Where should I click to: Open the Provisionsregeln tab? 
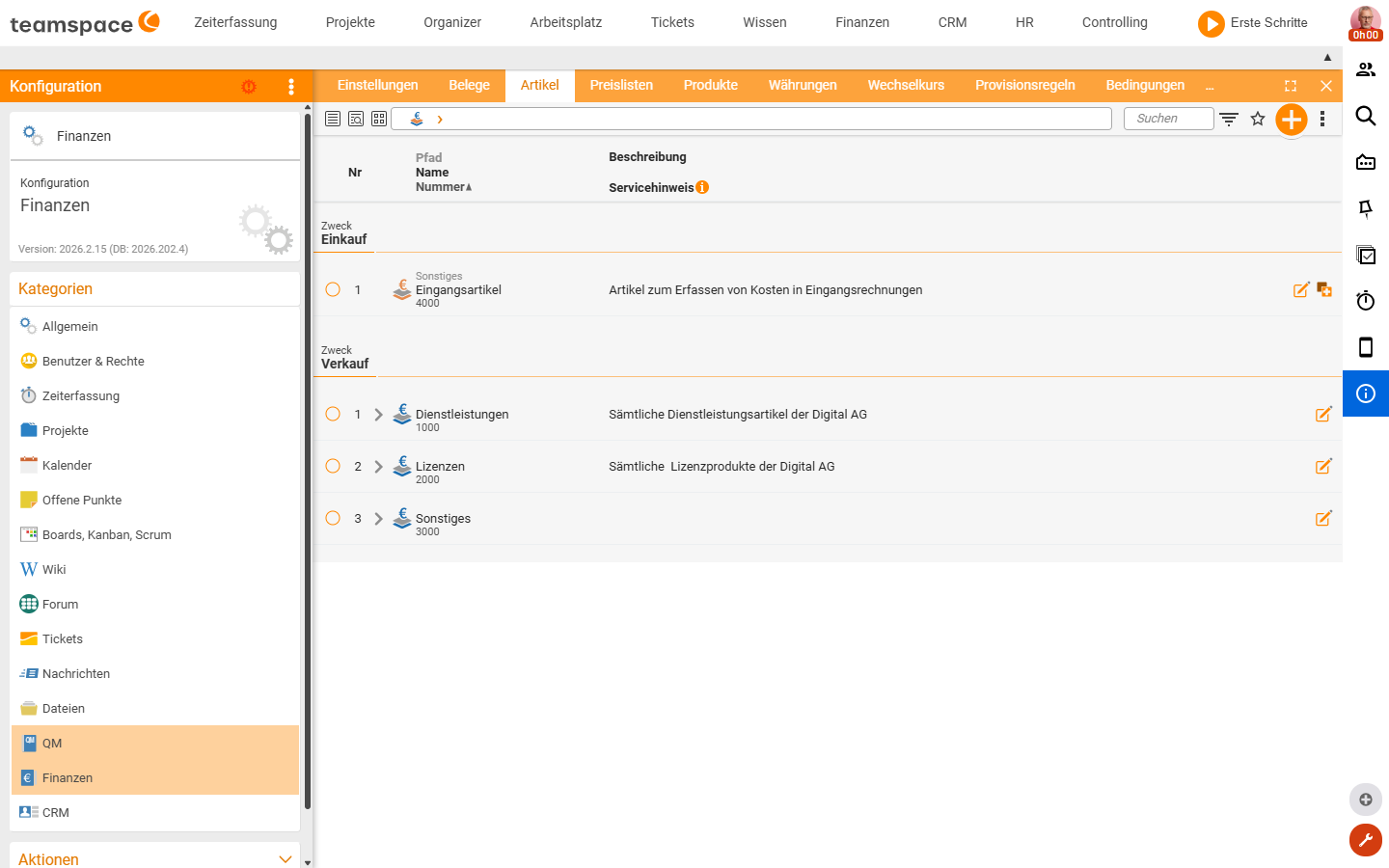[x=1025, y=86]
